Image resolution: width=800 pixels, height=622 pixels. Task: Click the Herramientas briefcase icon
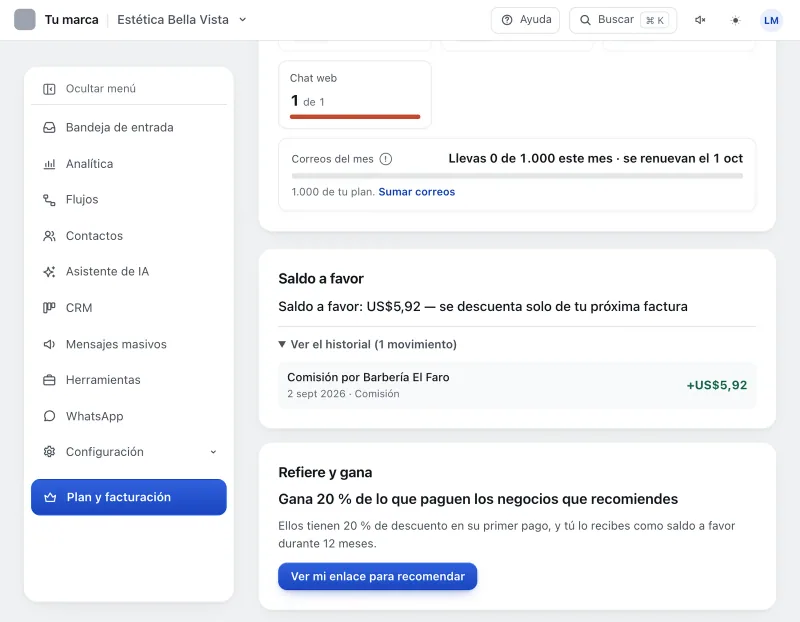[49, 380]
